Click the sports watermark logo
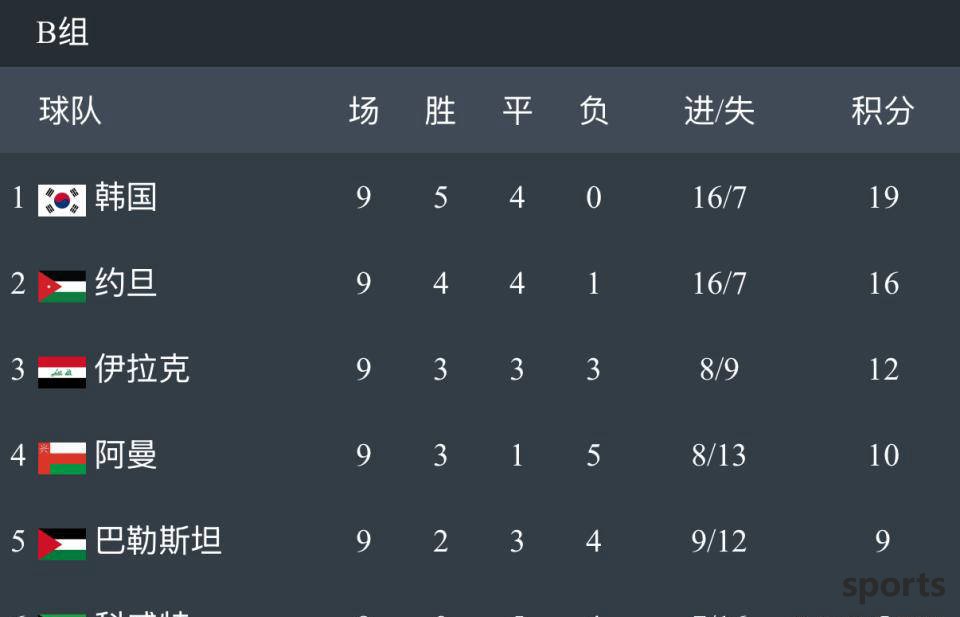Screen dimensions: 960x617 893,586
